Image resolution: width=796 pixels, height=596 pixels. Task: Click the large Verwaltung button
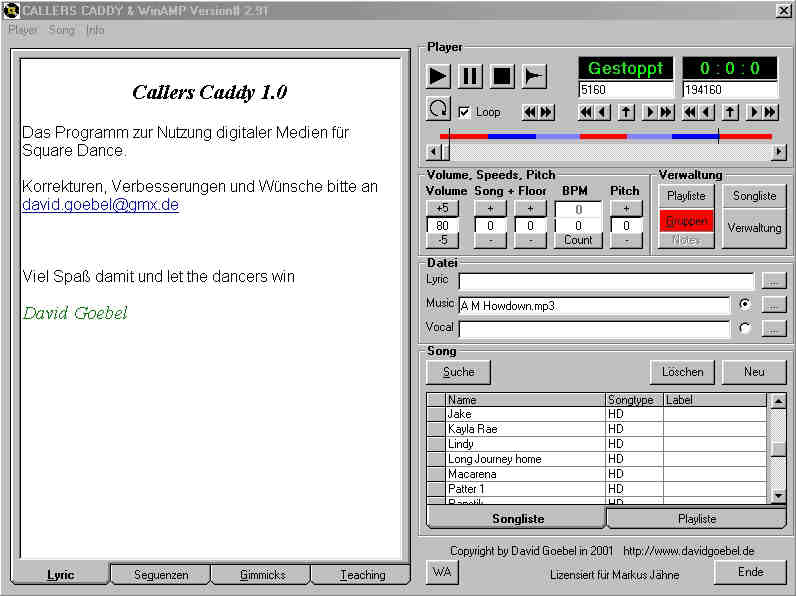click(x=754, y=228)
